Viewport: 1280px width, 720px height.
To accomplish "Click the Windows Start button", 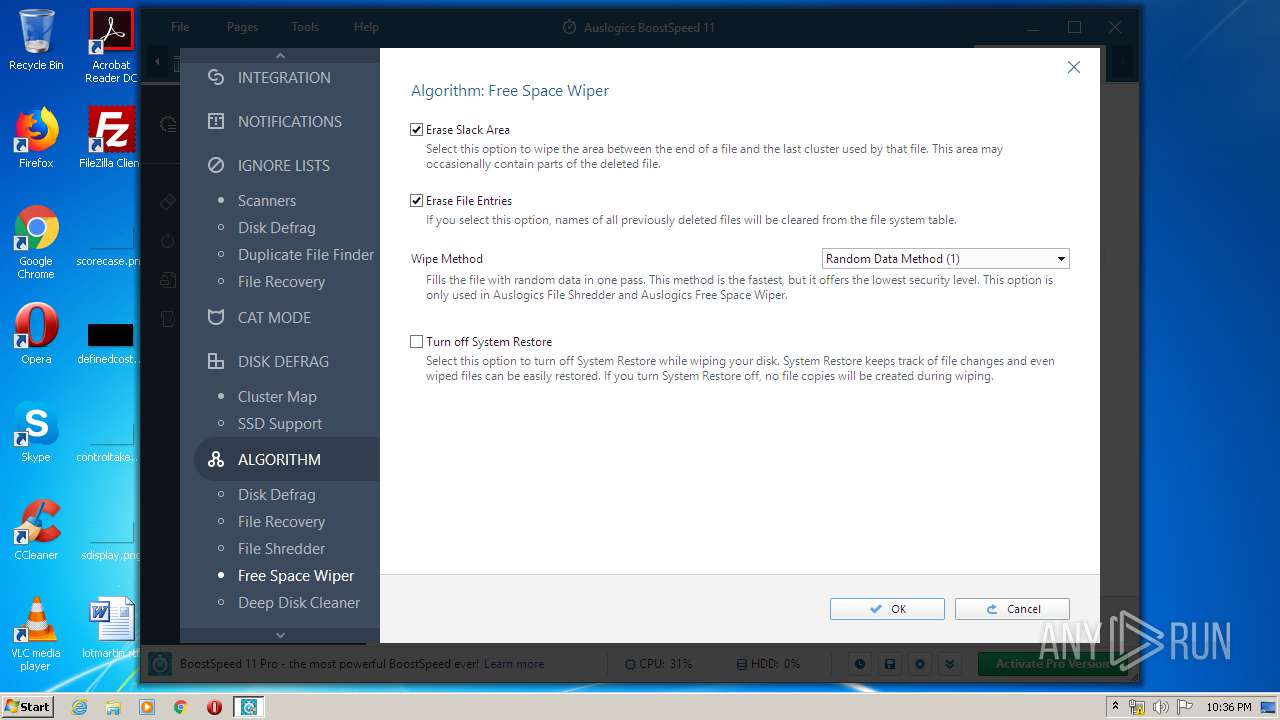I will (28, 707).
